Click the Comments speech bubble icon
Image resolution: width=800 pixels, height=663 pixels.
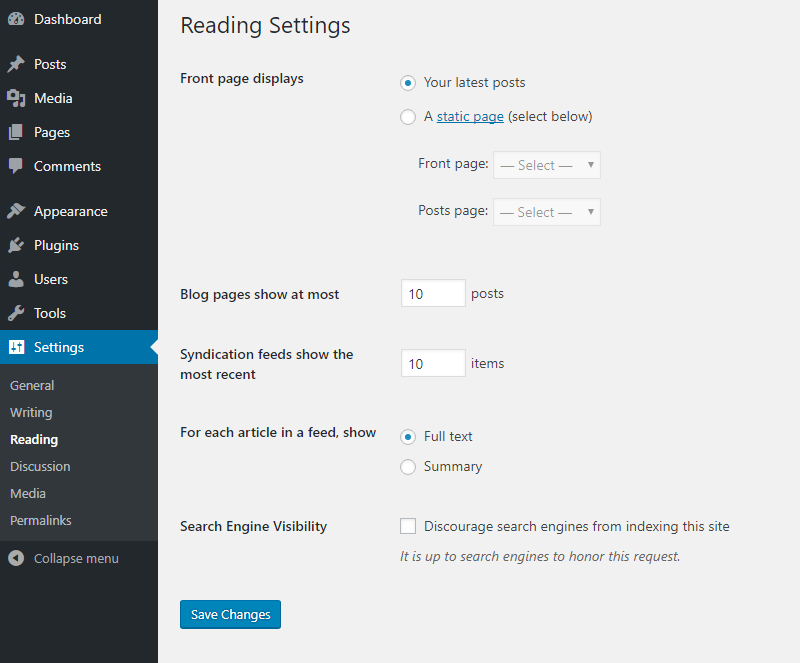click(x=16, y=166)
